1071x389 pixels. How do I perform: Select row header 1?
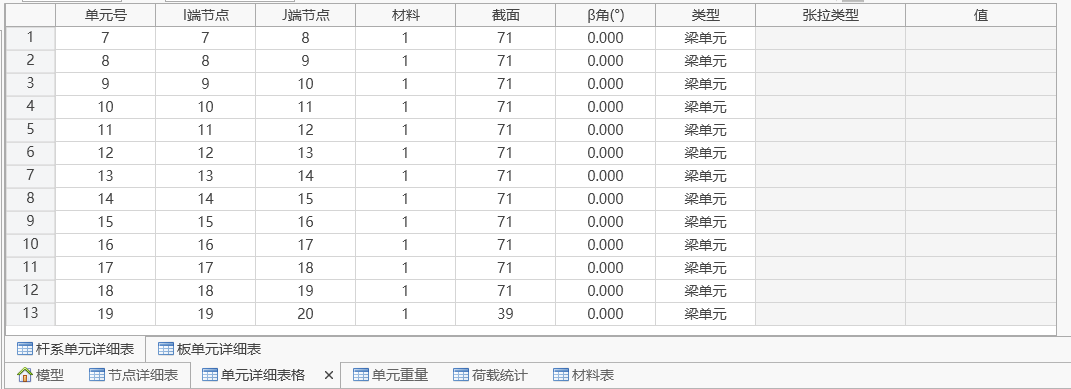tap(31, 38)
